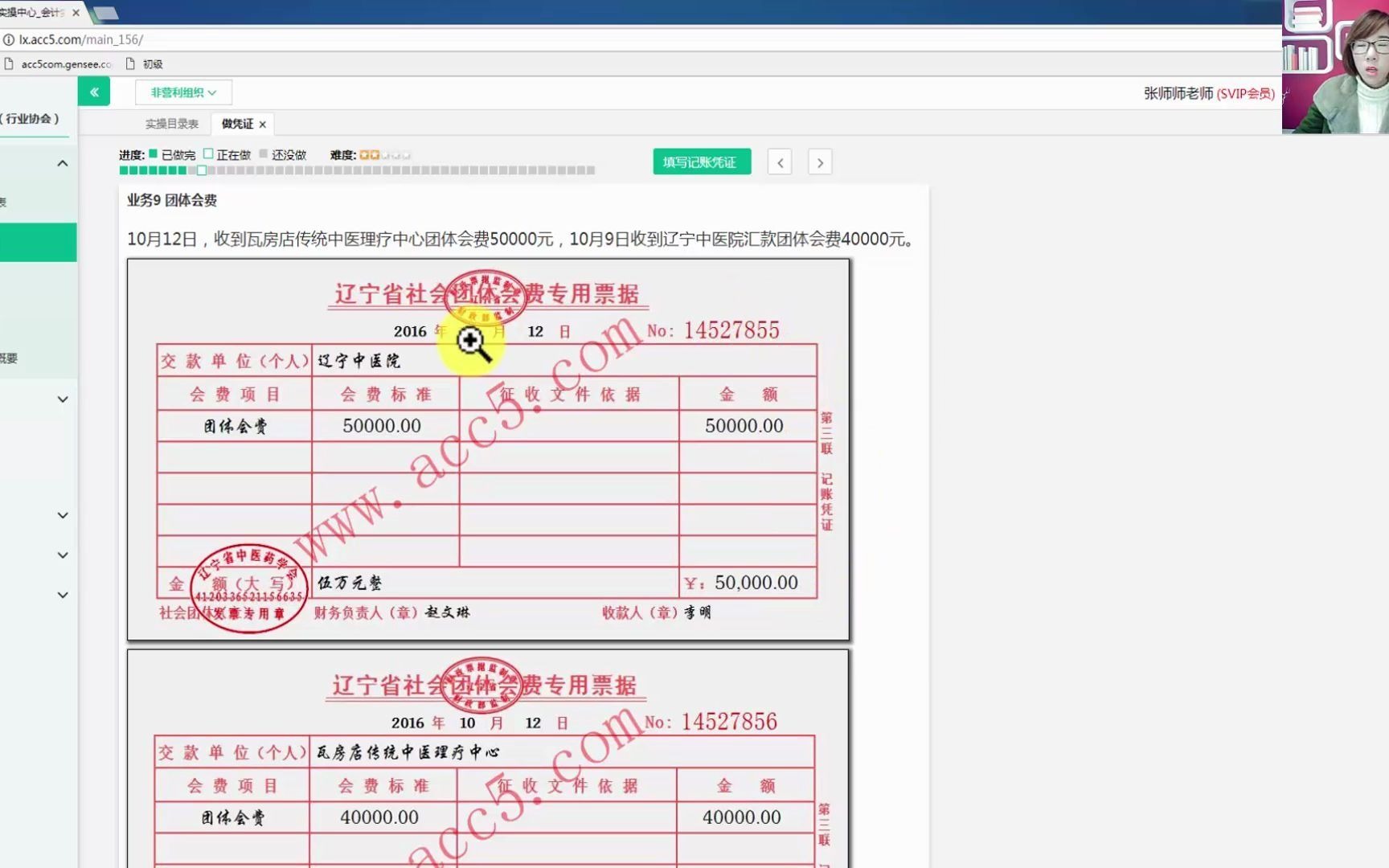Switch to the second browser tab
1389x868 pixels.
coord(105,13)
